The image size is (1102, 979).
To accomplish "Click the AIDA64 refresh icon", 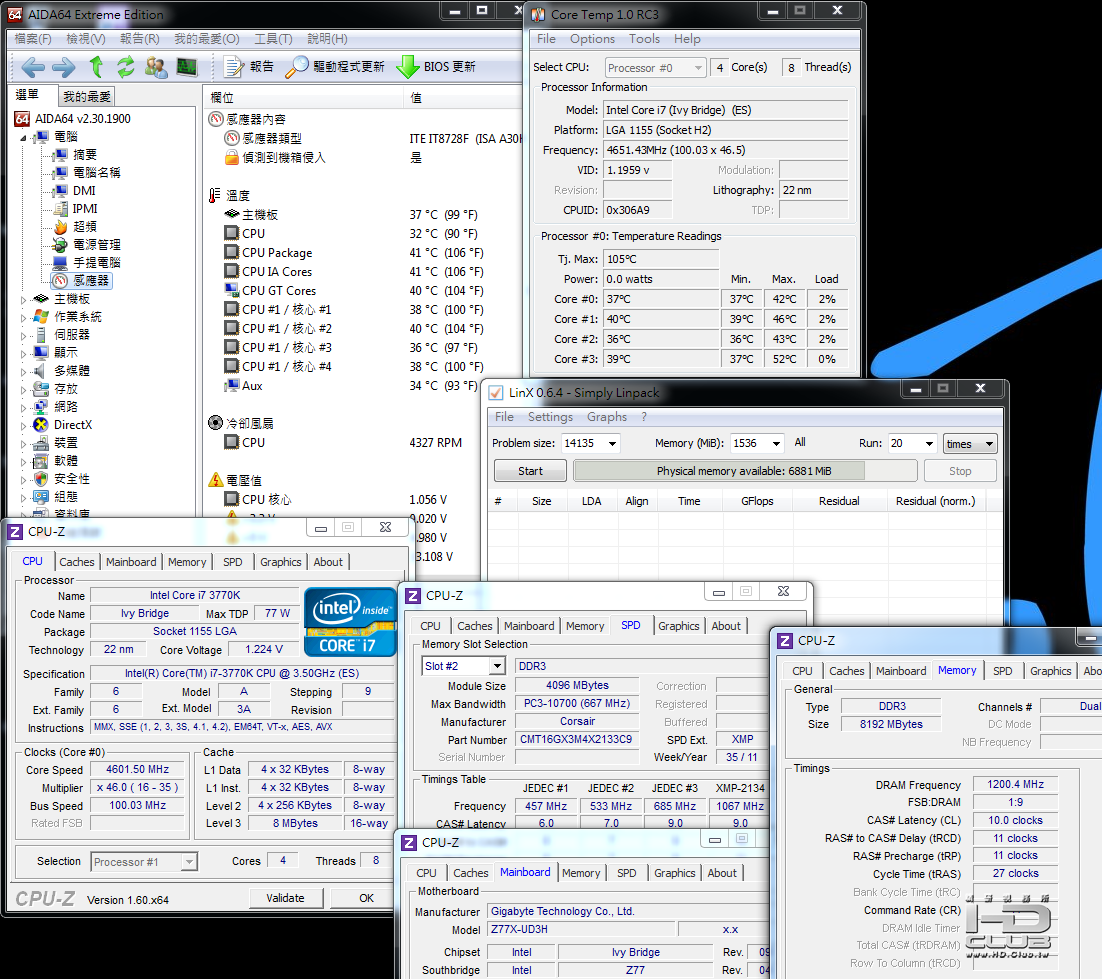I will pyautogui.click(x=125, y=67).
